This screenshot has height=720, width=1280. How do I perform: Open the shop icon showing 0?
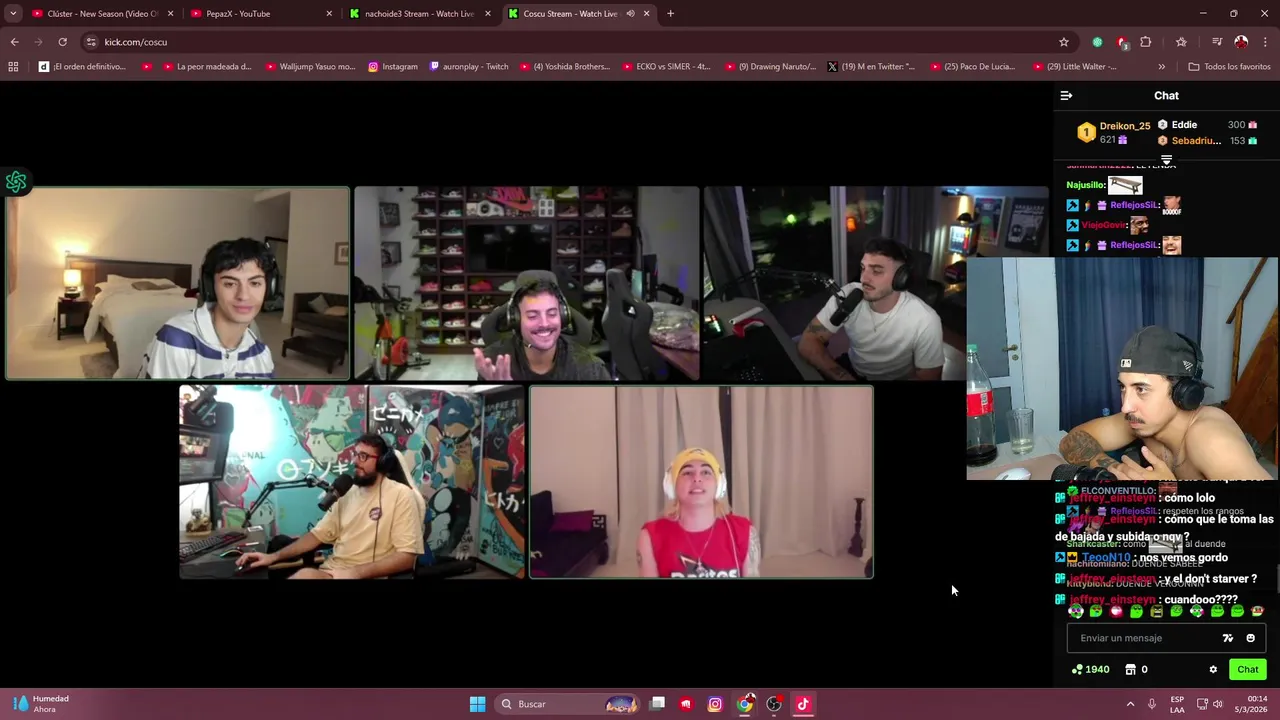coord(1136,670)
